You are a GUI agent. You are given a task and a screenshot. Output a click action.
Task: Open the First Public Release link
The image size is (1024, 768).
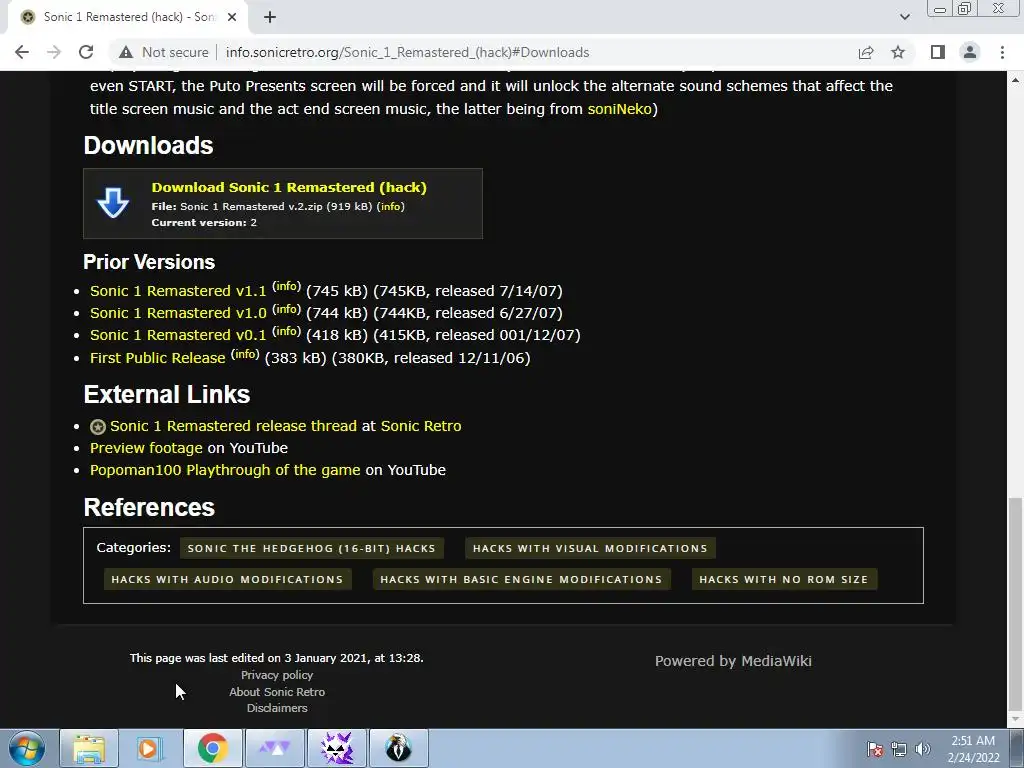(157, 358)
